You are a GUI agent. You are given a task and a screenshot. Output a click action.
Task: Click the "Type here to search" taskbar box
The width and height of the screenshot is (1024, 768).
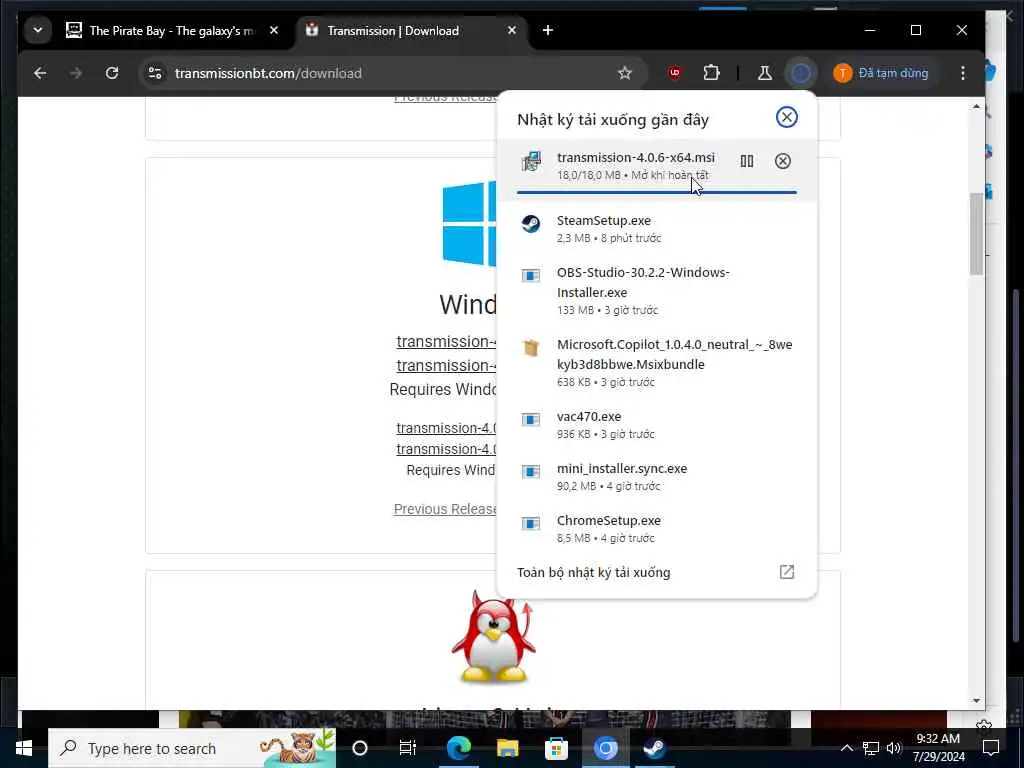192,748
